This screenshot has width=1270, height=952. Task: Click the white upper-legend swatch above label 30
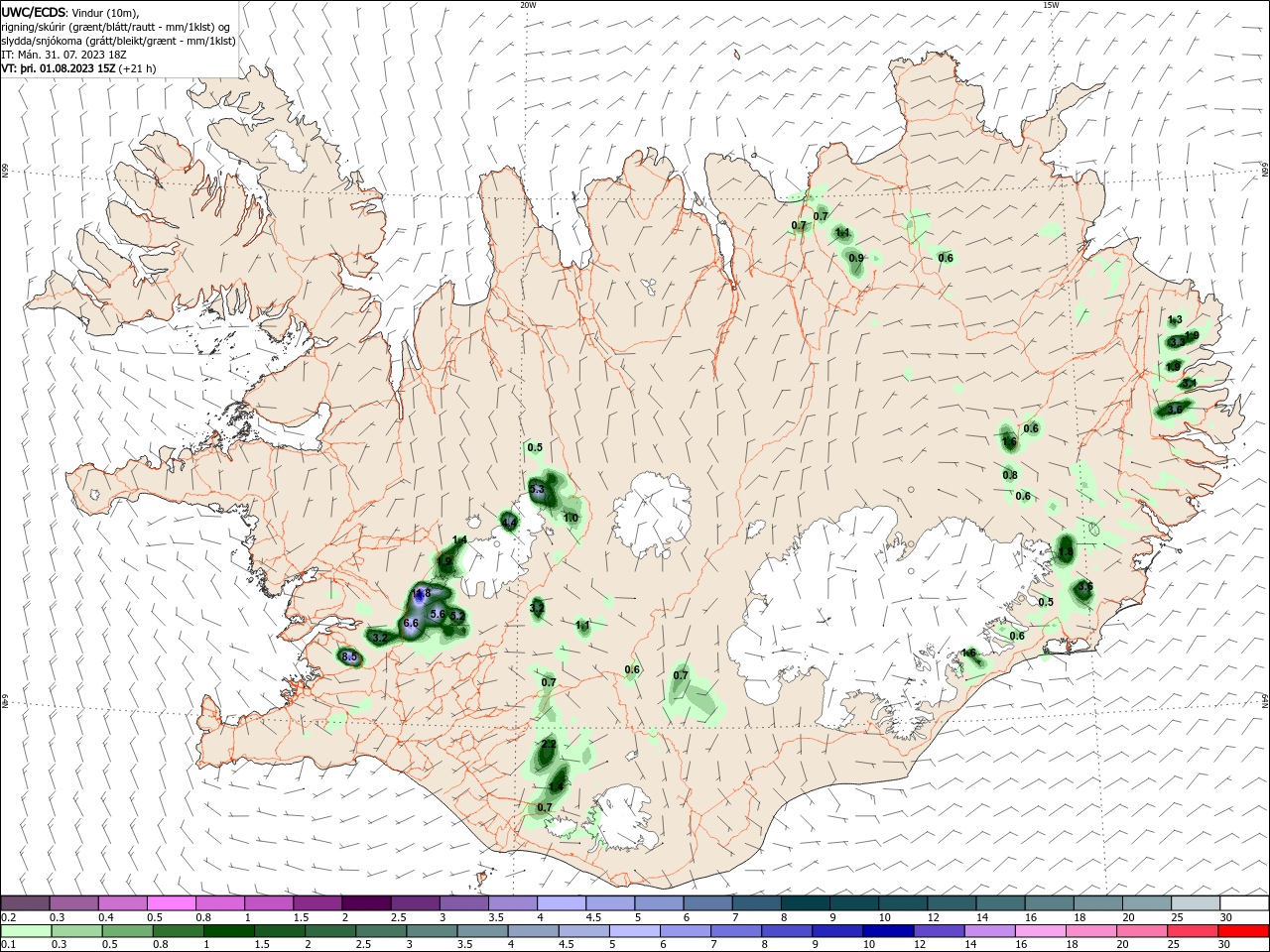click(1244, 903)
